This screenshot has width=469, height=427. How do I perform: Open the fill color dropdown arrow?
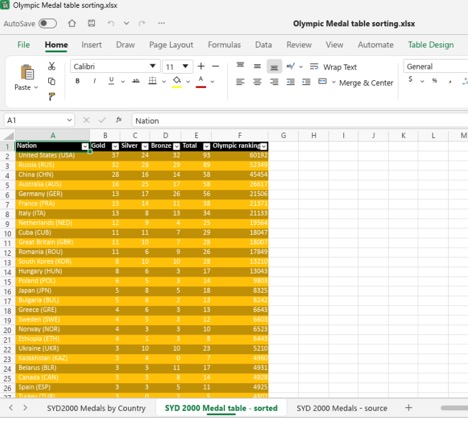[x=188, y=82]
